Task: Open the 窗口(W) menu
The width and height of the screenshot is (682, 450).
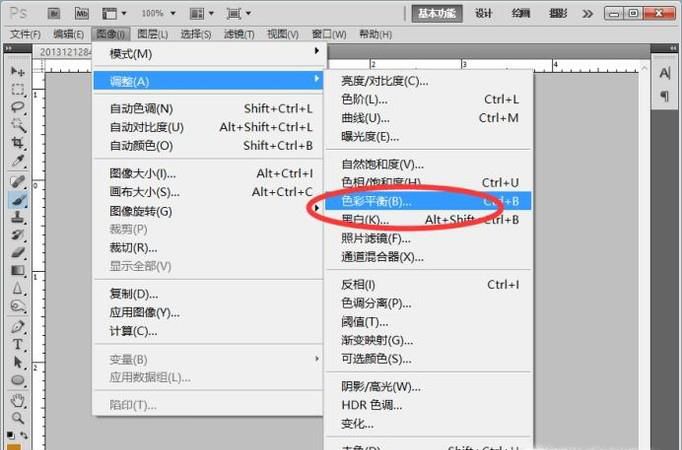Action: (329, 34)
